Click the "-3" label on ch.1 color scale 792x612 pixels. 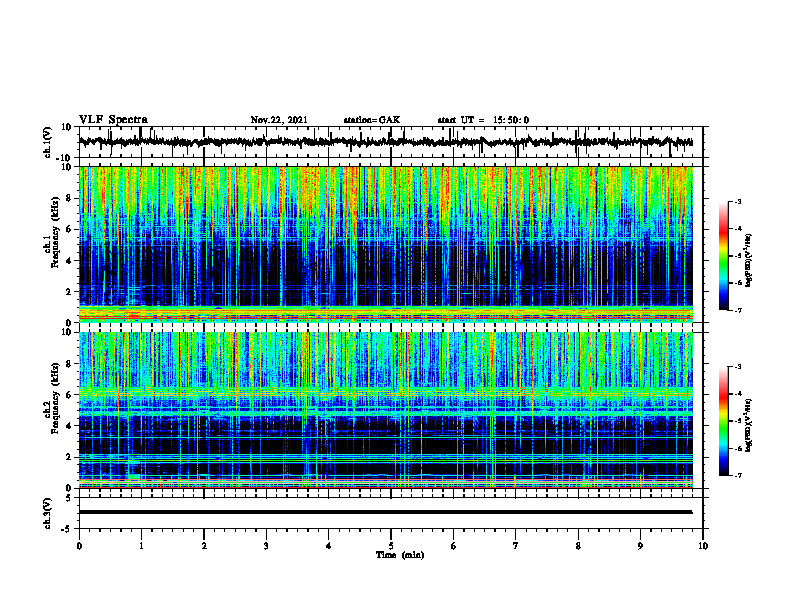coord(737,201)
